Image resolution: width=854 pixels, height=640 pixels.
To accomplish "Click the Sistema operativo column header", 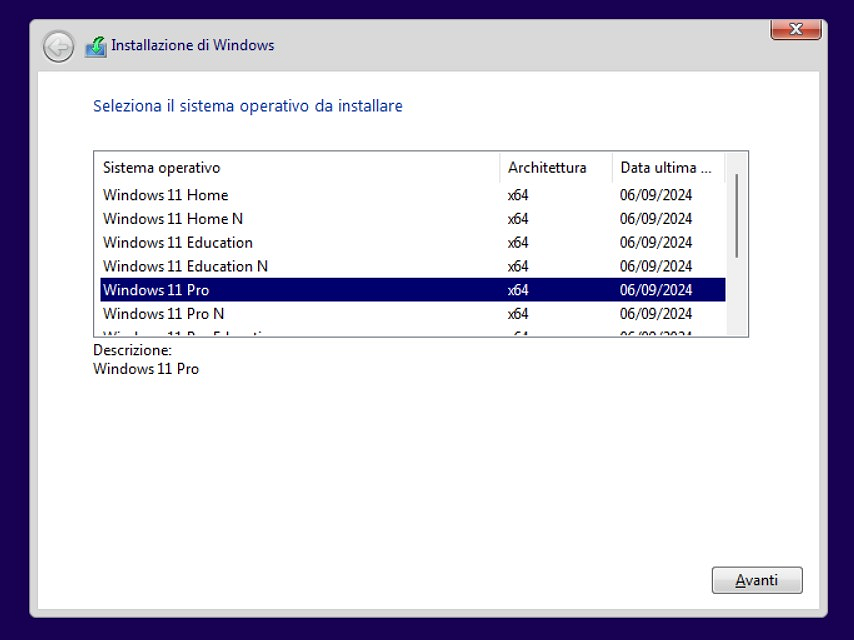I will [x=297, y=168].
